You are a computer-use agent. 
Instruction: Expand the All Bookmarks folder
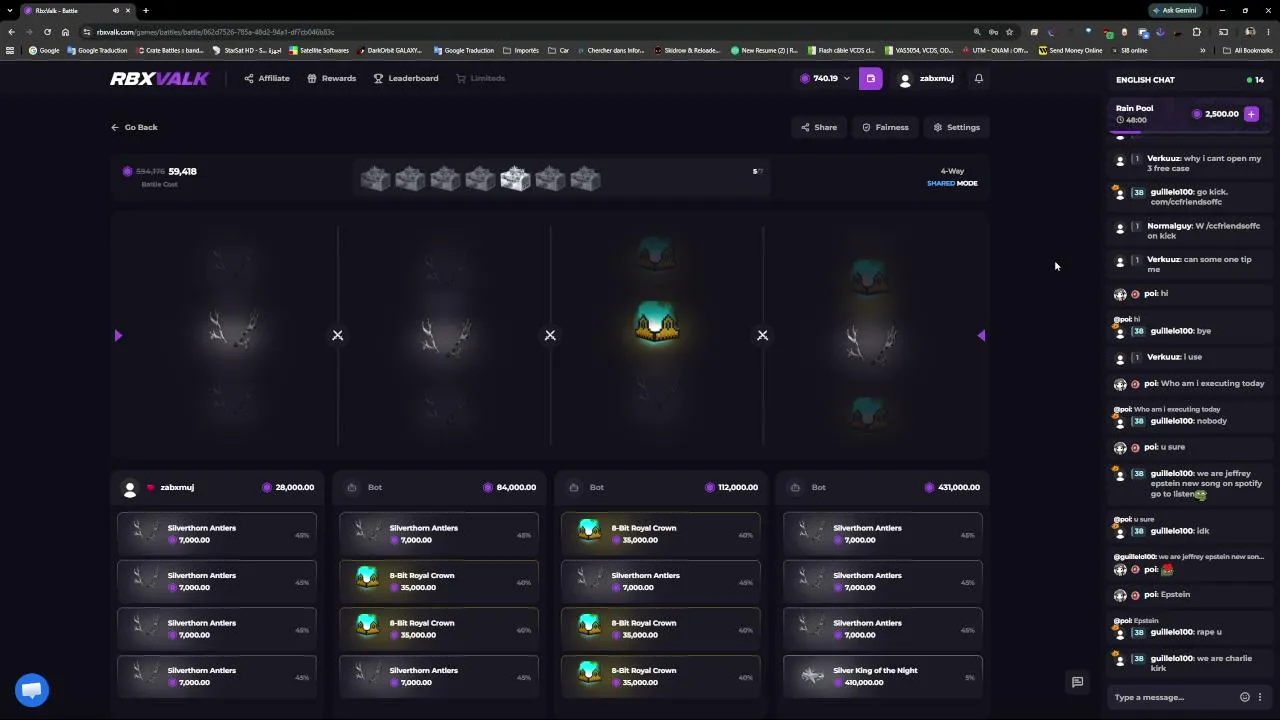pyautogui.click(x=1248, y=50)
